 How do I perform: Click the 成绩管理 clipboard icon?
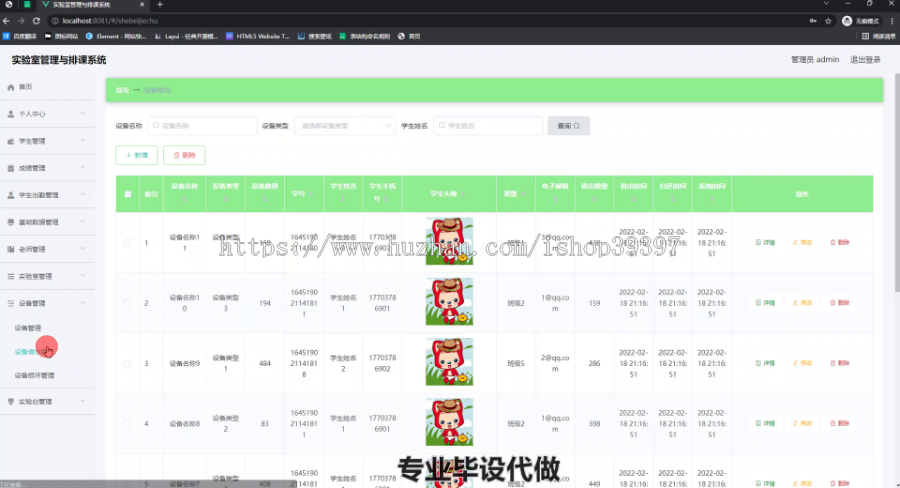[x=10, y=168]
